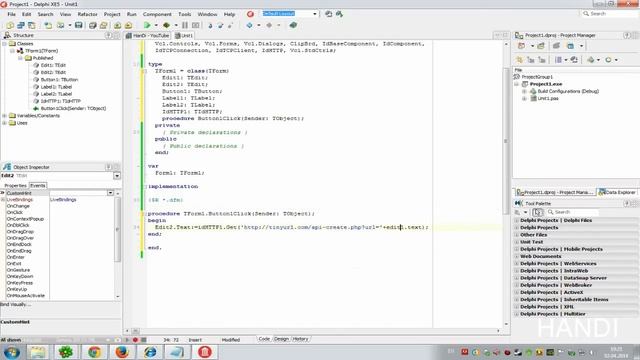Open the Component menu

point(157,14)
